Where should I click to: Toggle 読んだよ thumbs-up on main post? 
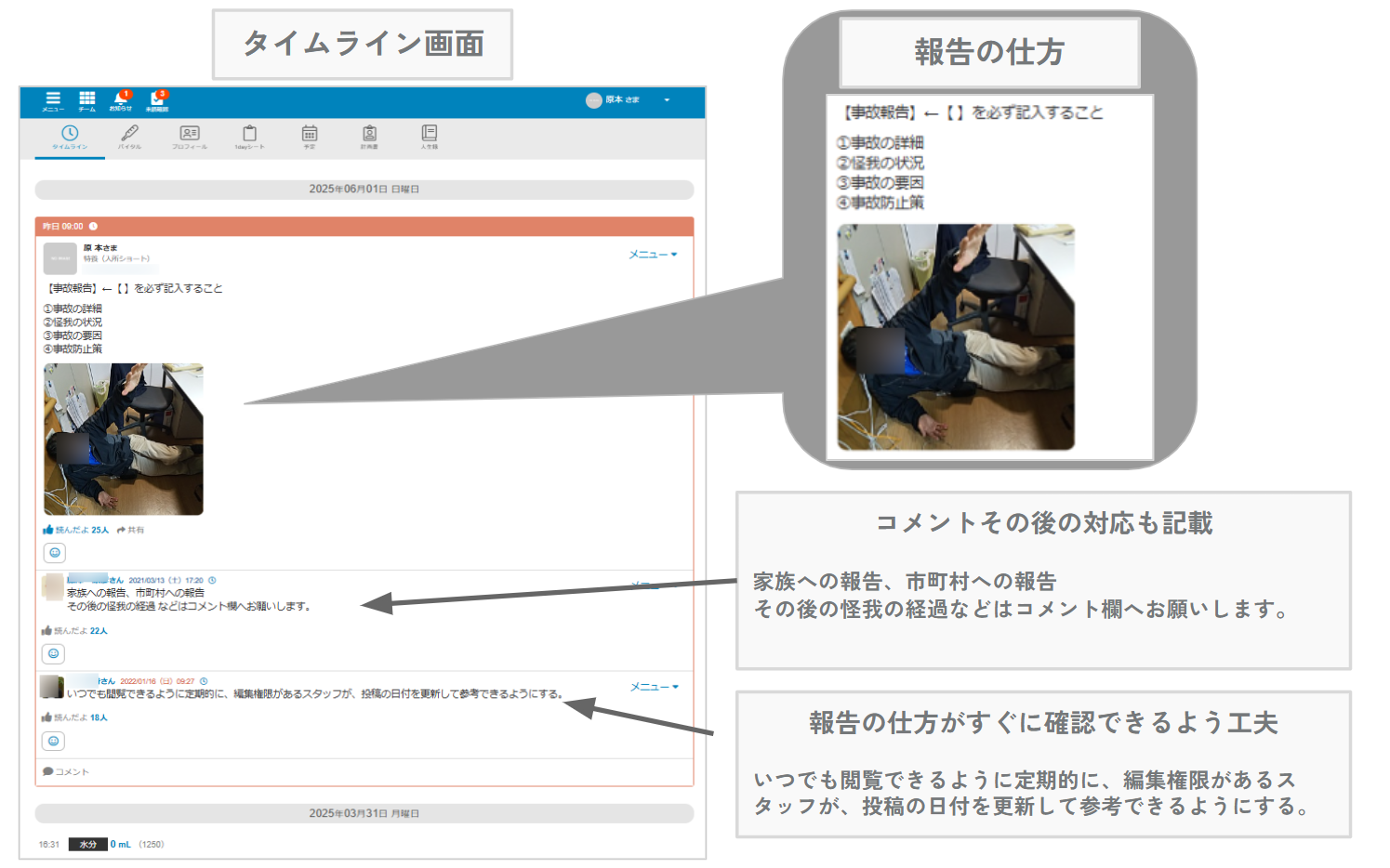[49, 530]
